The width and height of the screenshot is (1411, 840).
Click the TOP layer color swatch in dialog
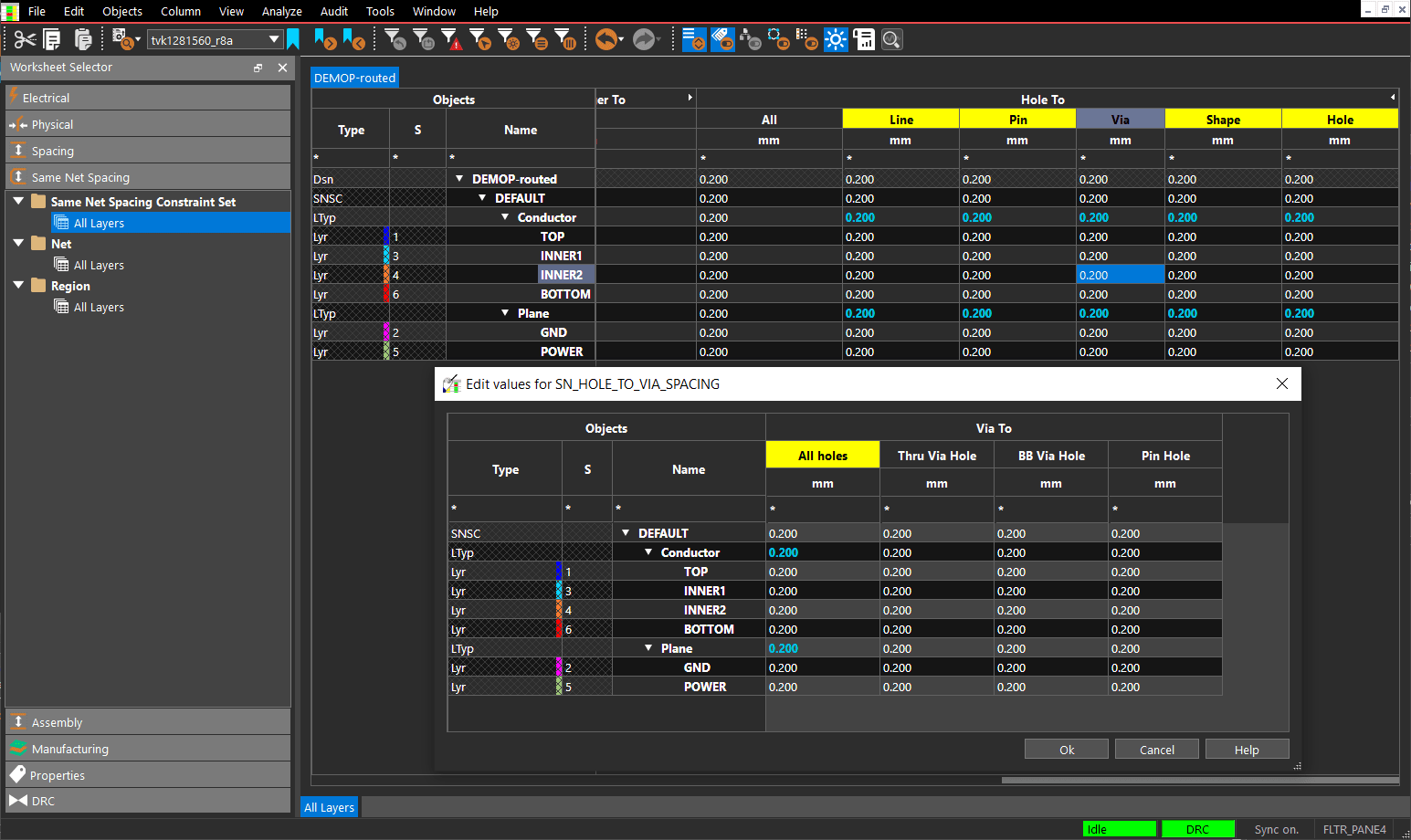click(560, 572)
